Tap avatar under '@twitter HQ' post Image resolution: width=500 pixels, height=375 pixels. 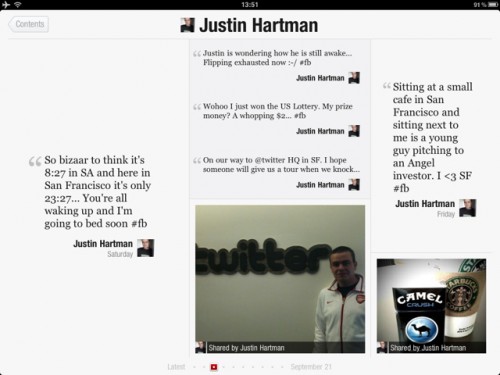click(x=354, y=185)
